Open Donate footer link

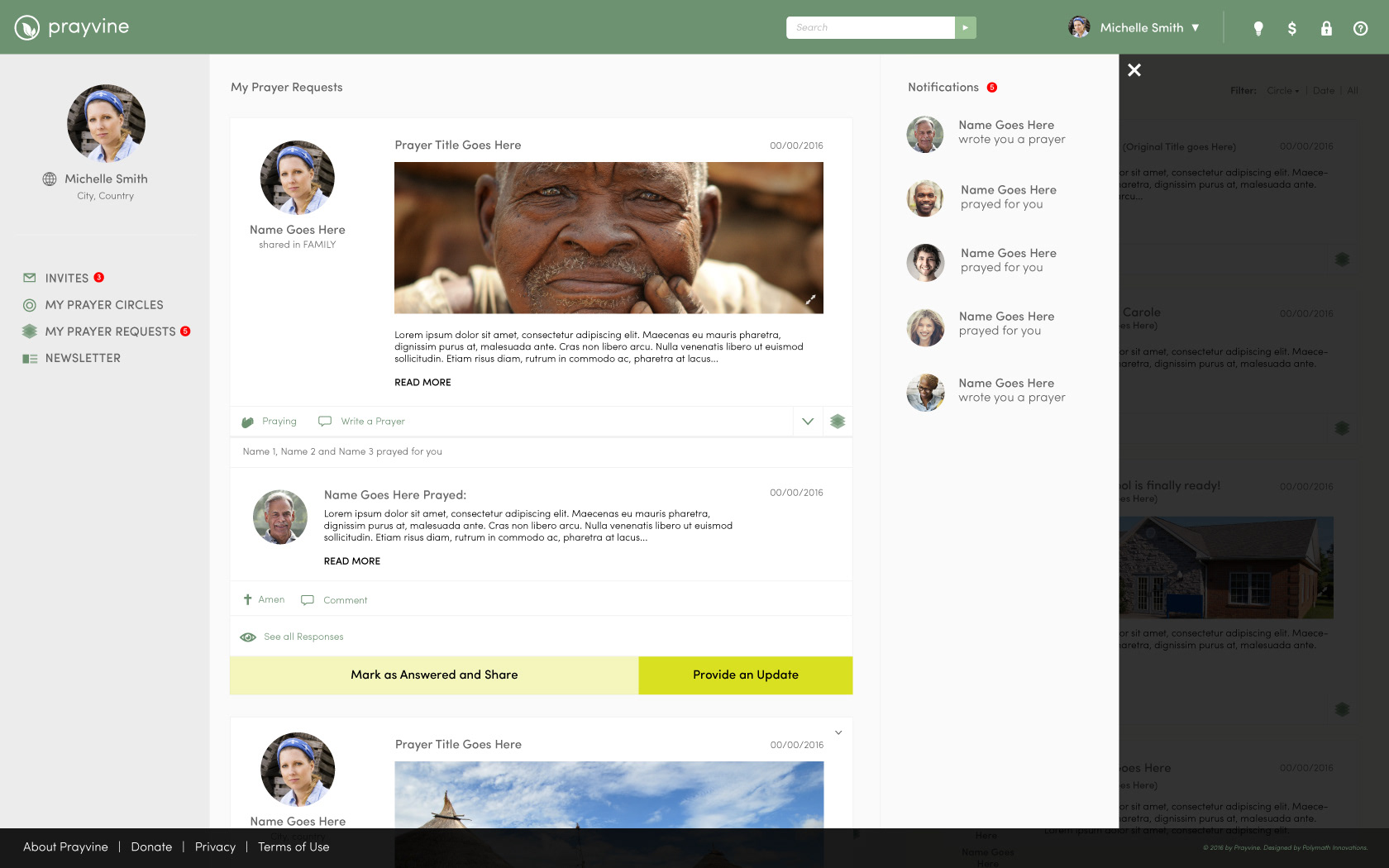(151, 847)
